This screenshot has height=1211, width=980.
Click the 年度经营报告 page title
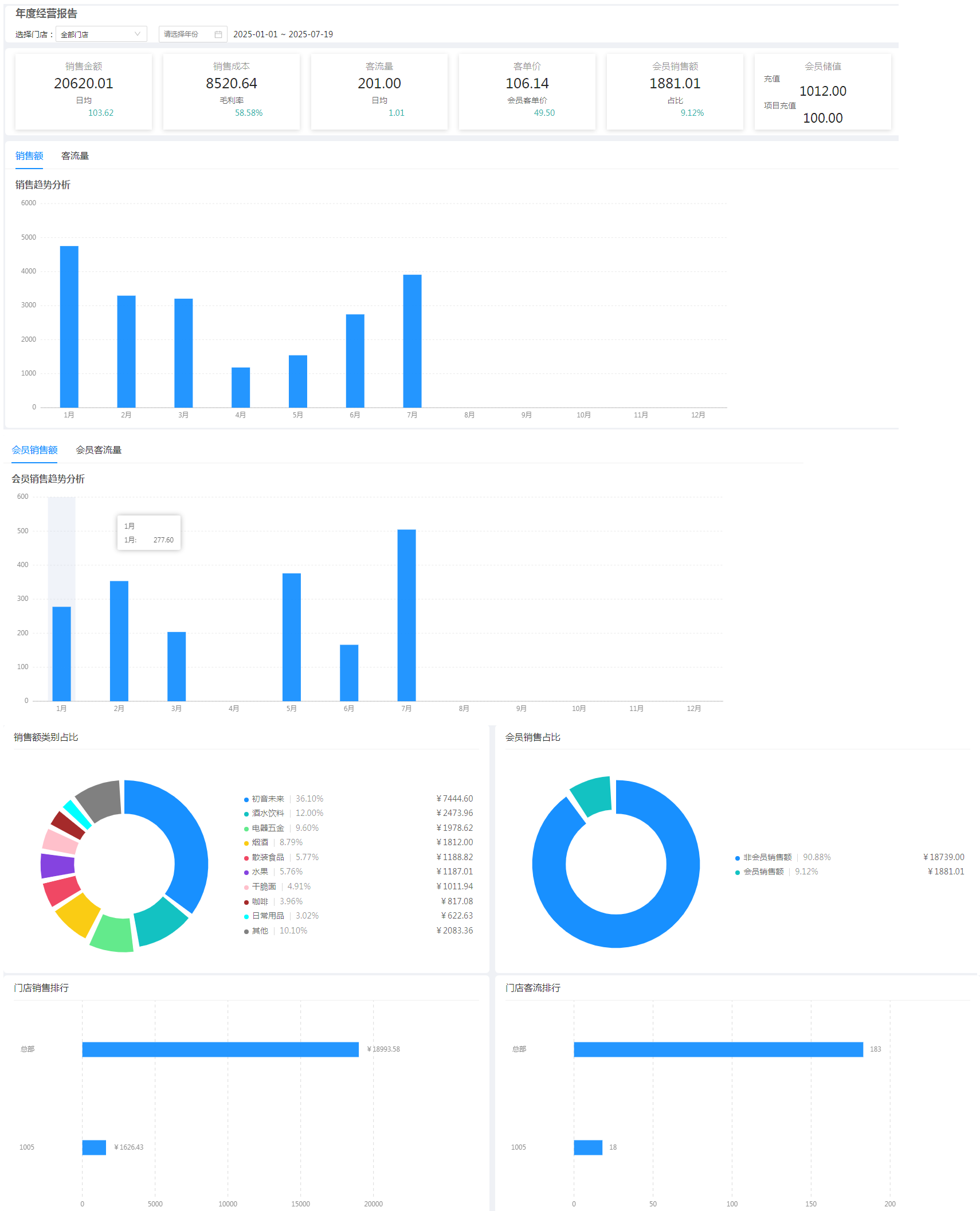[46, 13]
